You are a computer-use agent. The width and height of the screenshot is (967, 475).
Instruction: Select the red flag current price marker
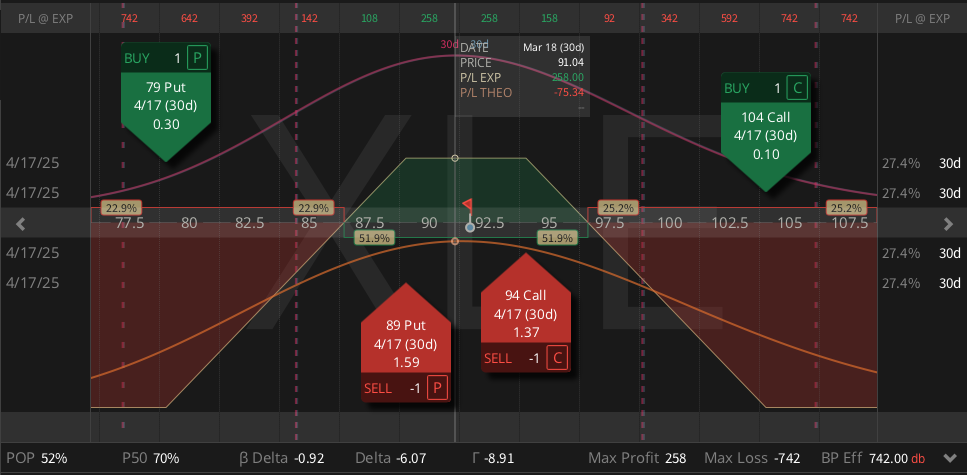467,204
